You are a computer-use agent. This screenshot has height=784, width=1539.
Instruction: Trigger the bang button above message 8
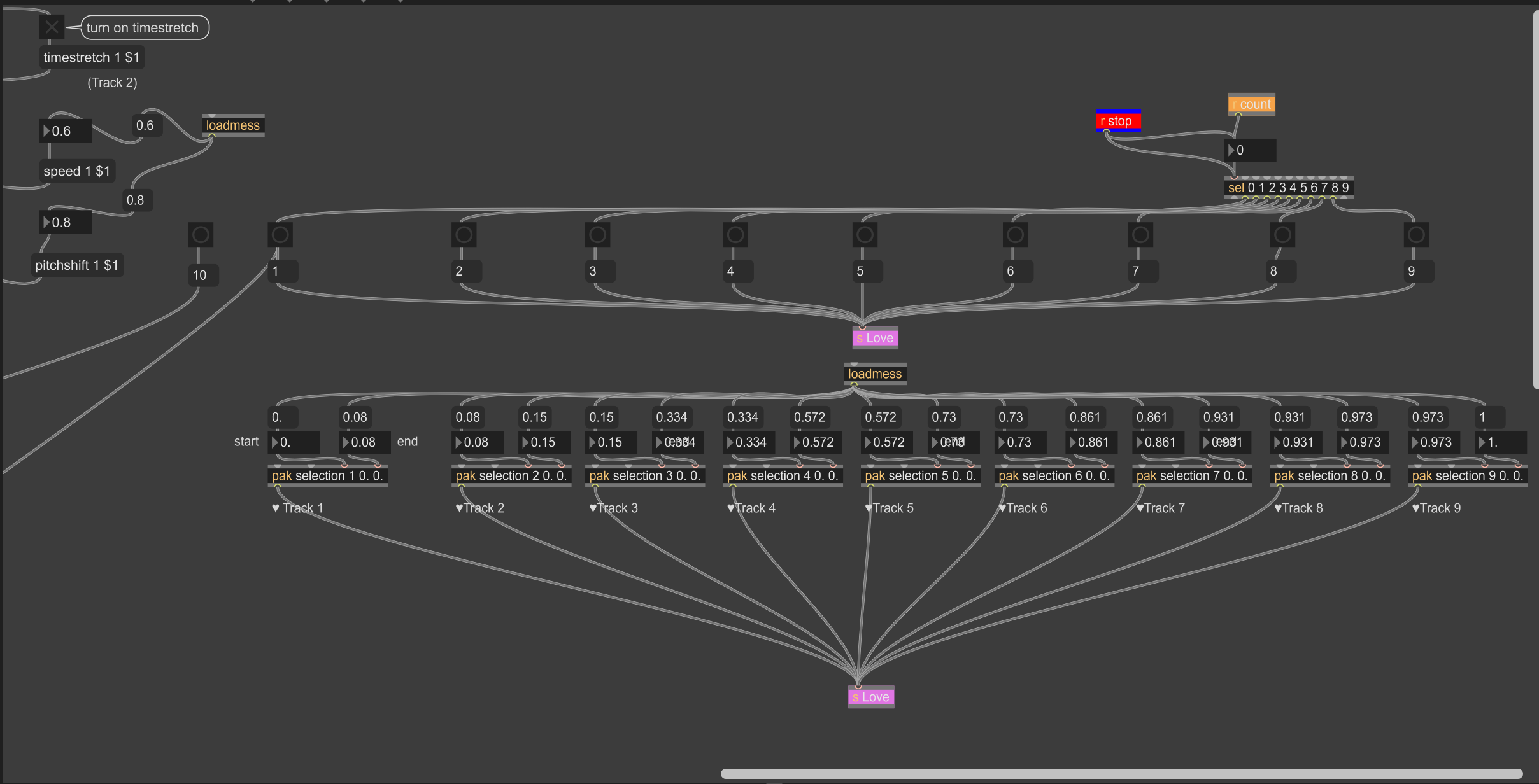(x=1282, y=235)
